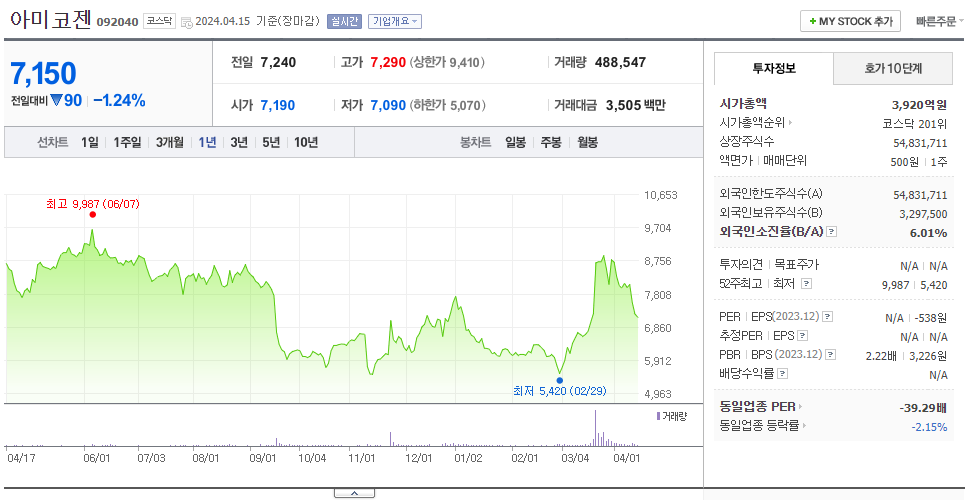The image size is (968, 500).
Task: Click the purple 거래량 legend marker
Action: (657, 416)
